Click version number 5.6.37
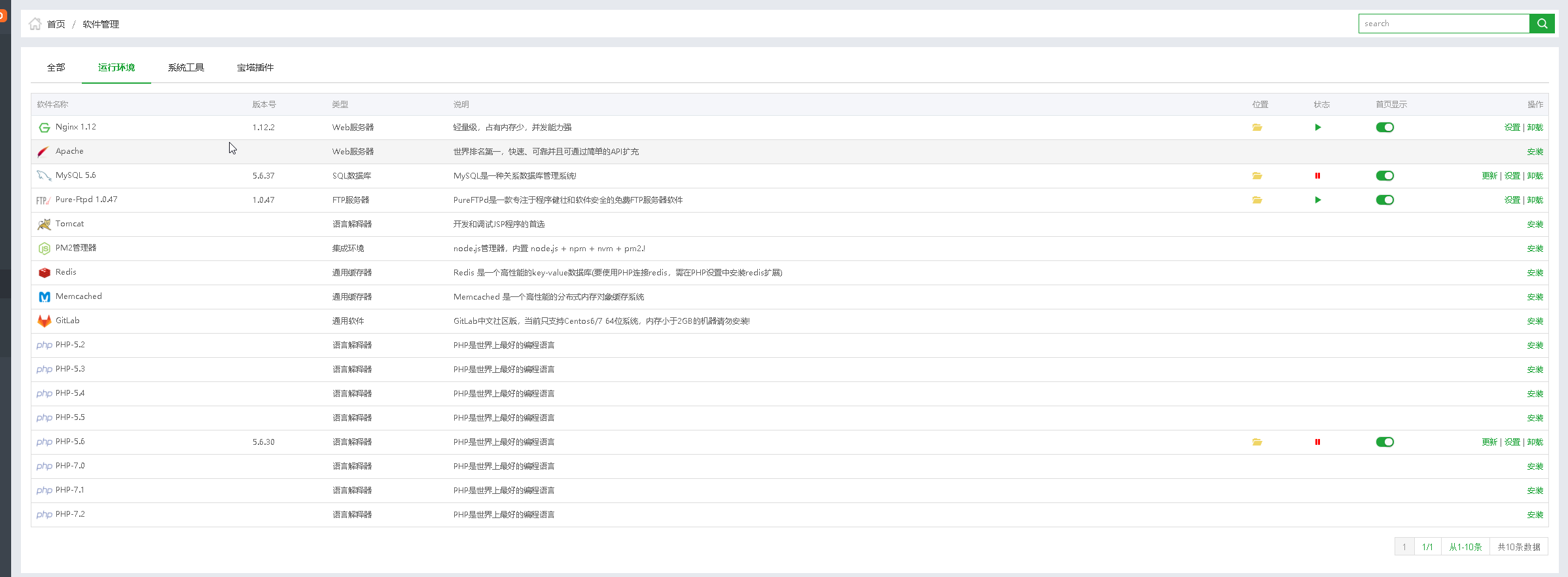Screen dimensions: 1568x577 tap(264, 176)
